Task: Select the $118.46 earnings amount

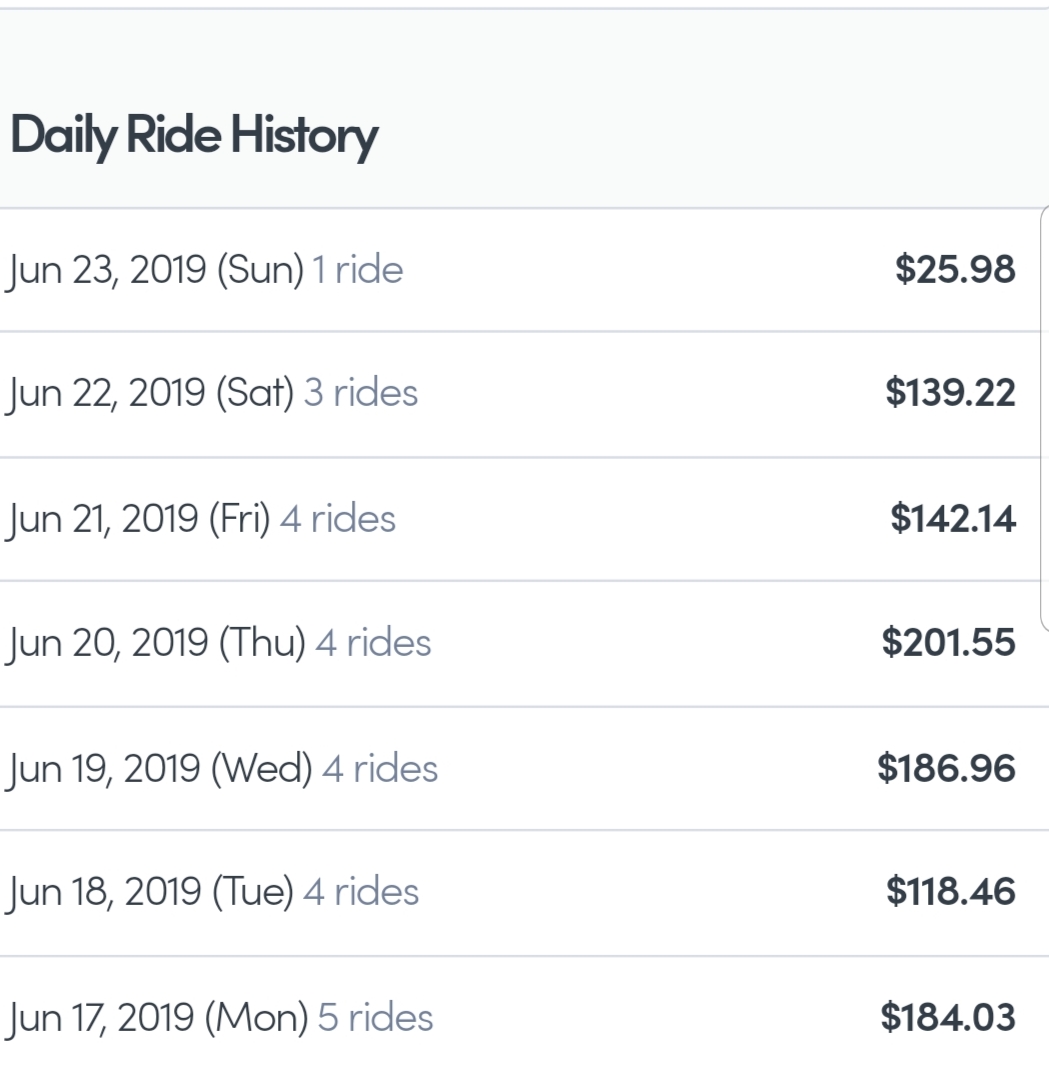Action: pyautogui.click(x=950, y=892)
